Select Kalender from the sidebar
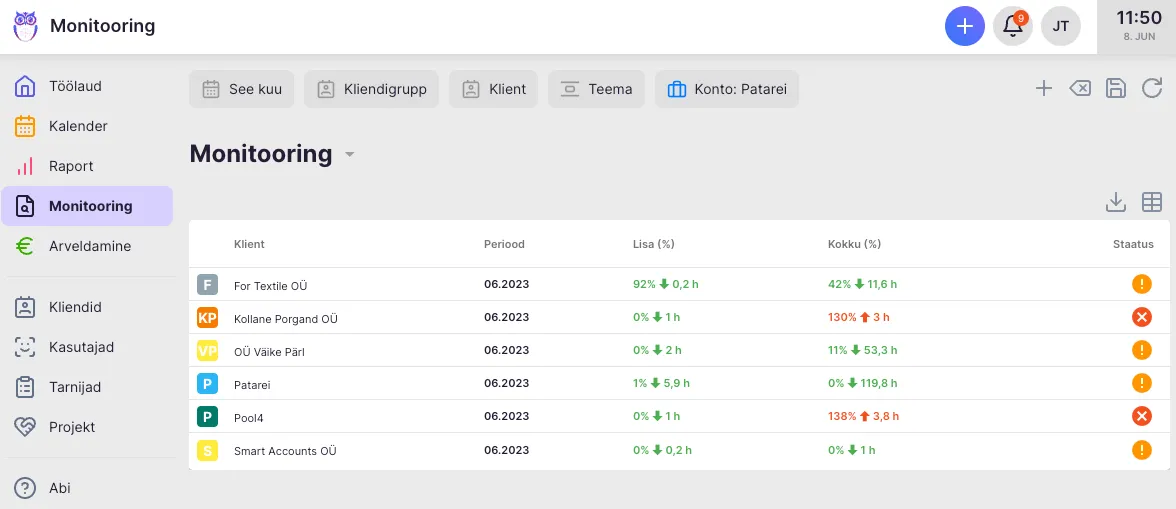This screenshot has height=509, width=1176. click(78, 126)
